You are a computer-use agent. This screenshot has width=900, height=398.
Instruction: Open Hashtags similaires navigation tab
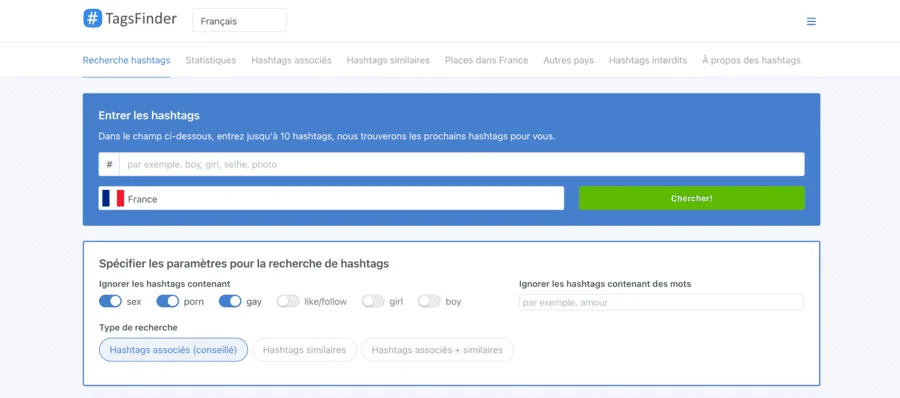(x=388, y=60)
